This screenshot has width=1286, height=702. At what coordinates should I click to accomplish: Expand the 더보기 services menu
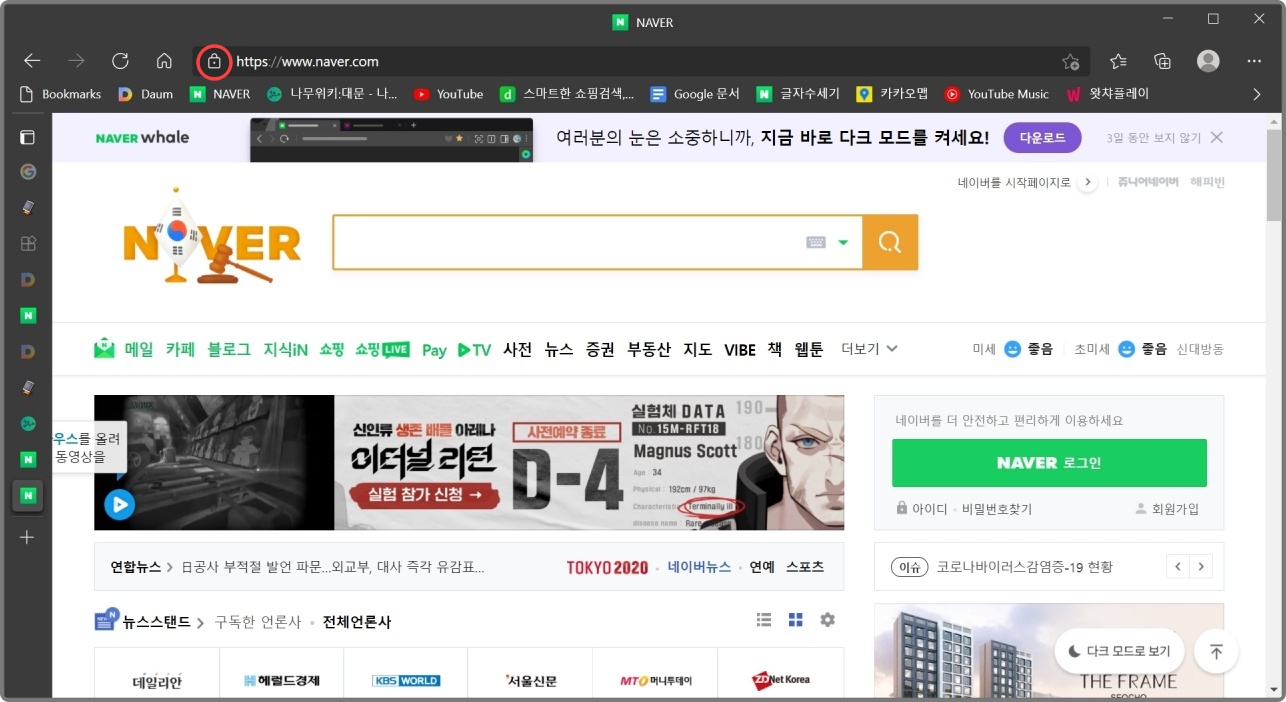[869, 349]
